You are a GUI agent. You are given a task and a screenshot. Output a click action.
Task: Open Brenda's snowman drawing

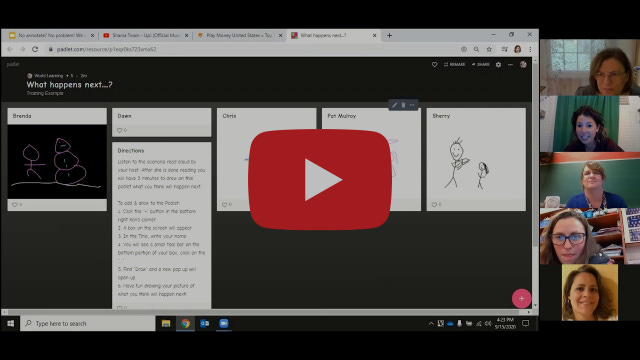pyautogui.click(x=57, y=162)
